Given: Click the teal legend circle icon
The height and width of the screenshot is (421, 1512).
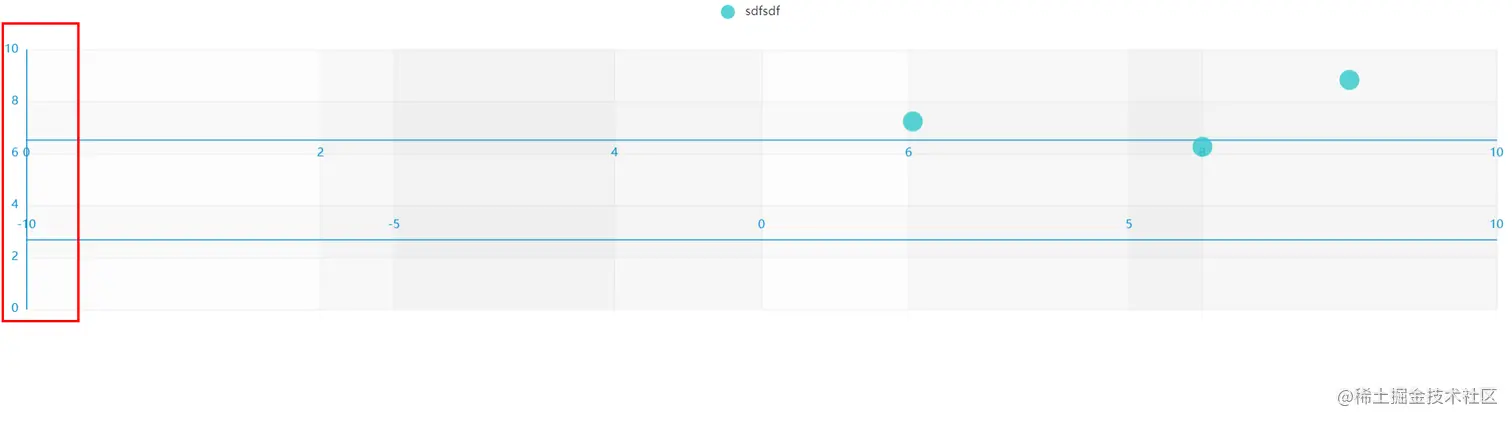Looking at the screenshot, I should (x=728, y=12).
